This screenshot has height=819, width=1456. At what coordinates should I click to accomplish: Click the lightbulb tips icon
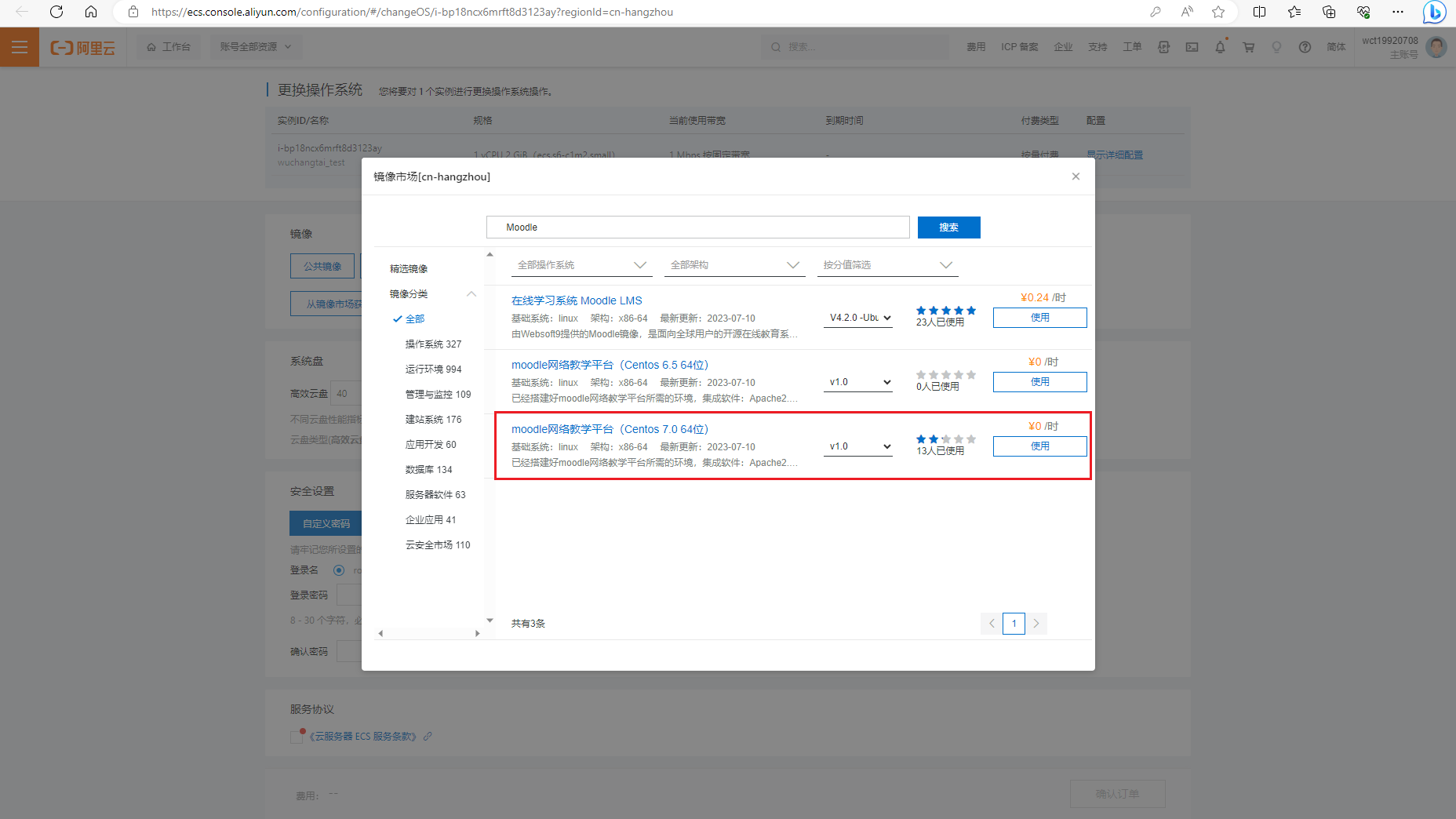tap(1276, 47)
